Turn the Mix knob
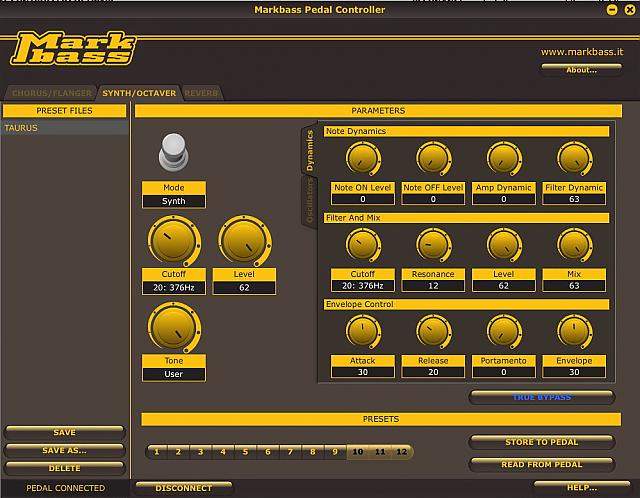Viewport: 640px width, 498px height. [x=574, y=245]
